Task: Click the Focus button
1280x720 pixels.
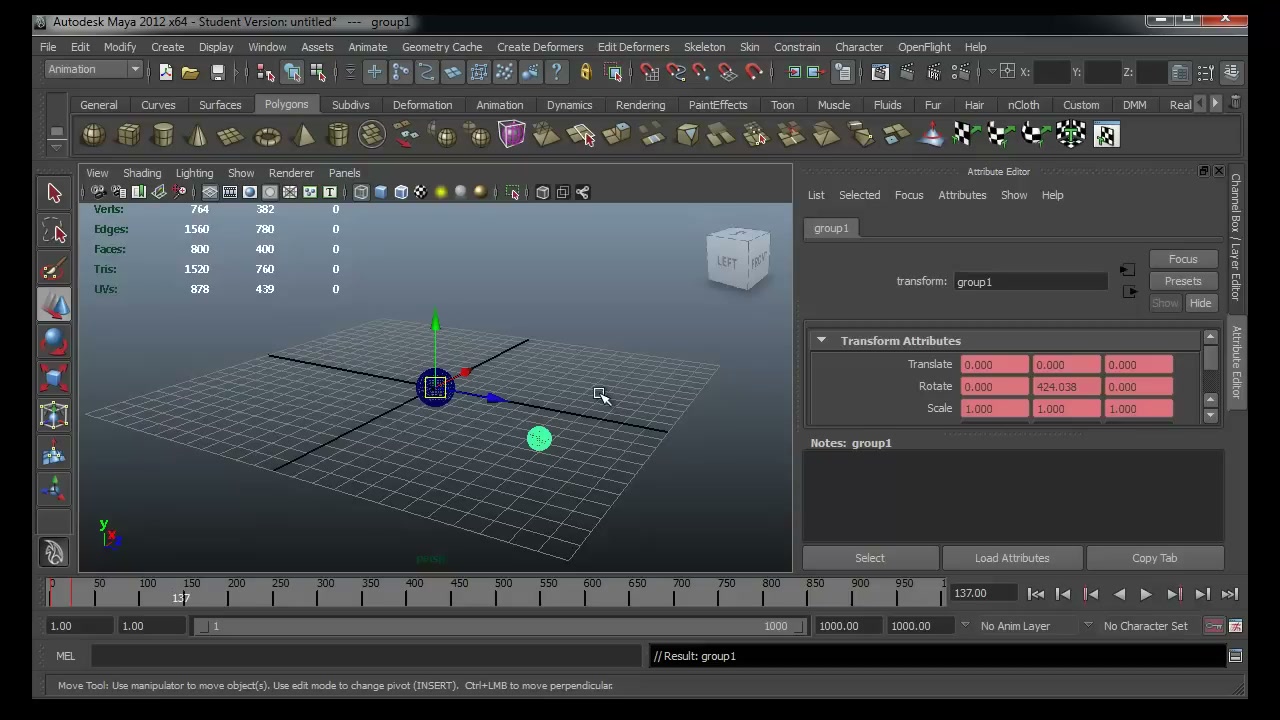Action: coord(1183,259)
